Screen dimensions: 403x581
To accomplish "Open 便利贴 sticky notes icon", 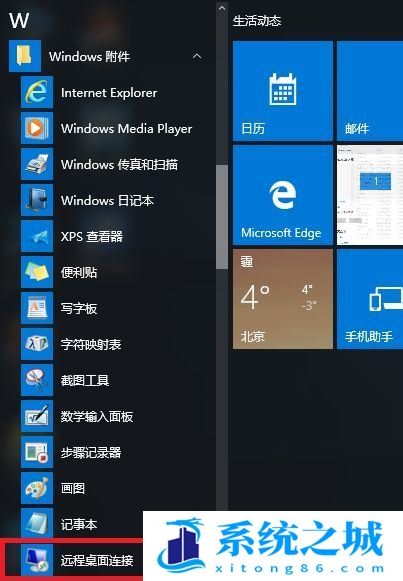I will click(x=37, y=272).
